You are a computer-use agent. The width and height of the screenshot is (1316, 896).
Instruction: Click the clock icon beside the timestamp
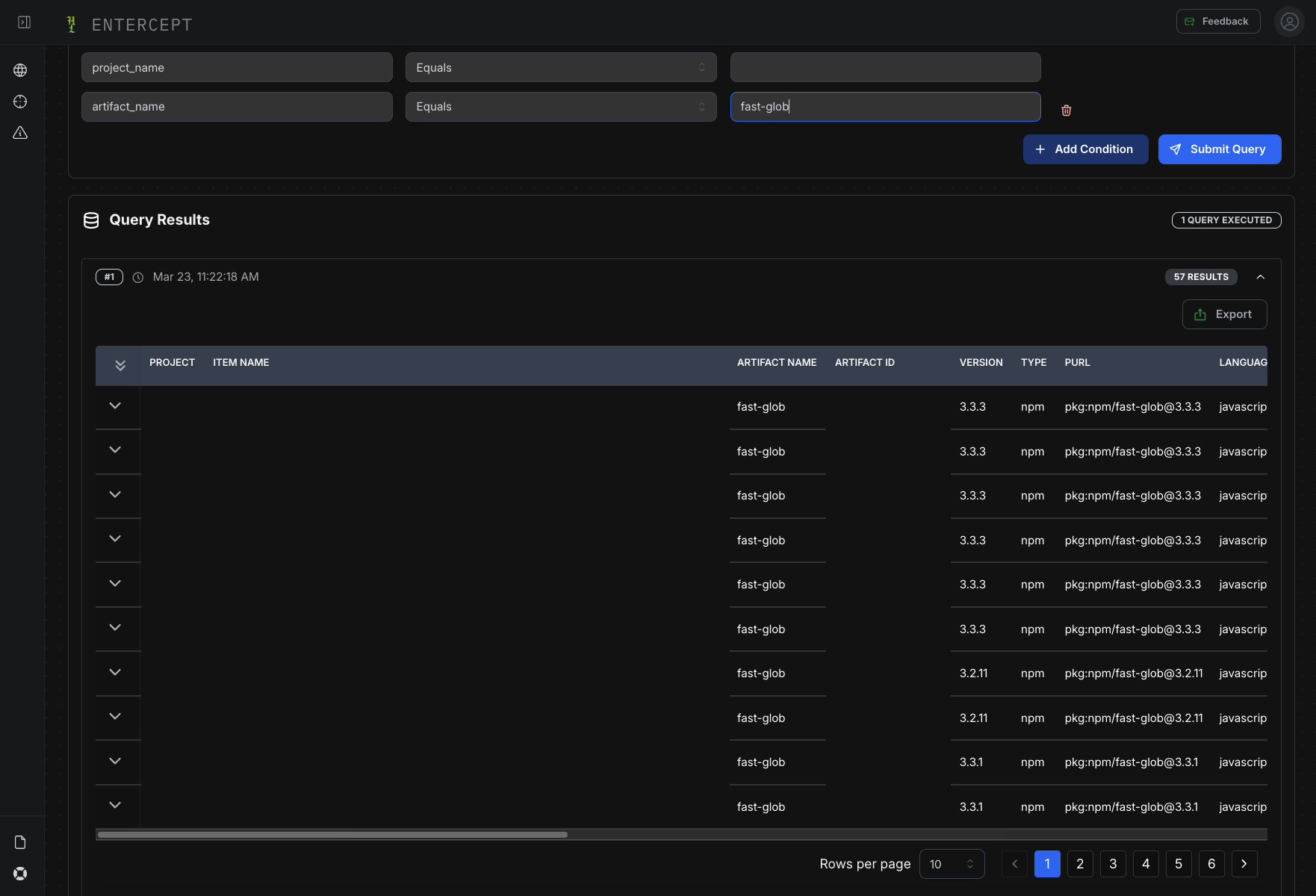coord(138,278)
